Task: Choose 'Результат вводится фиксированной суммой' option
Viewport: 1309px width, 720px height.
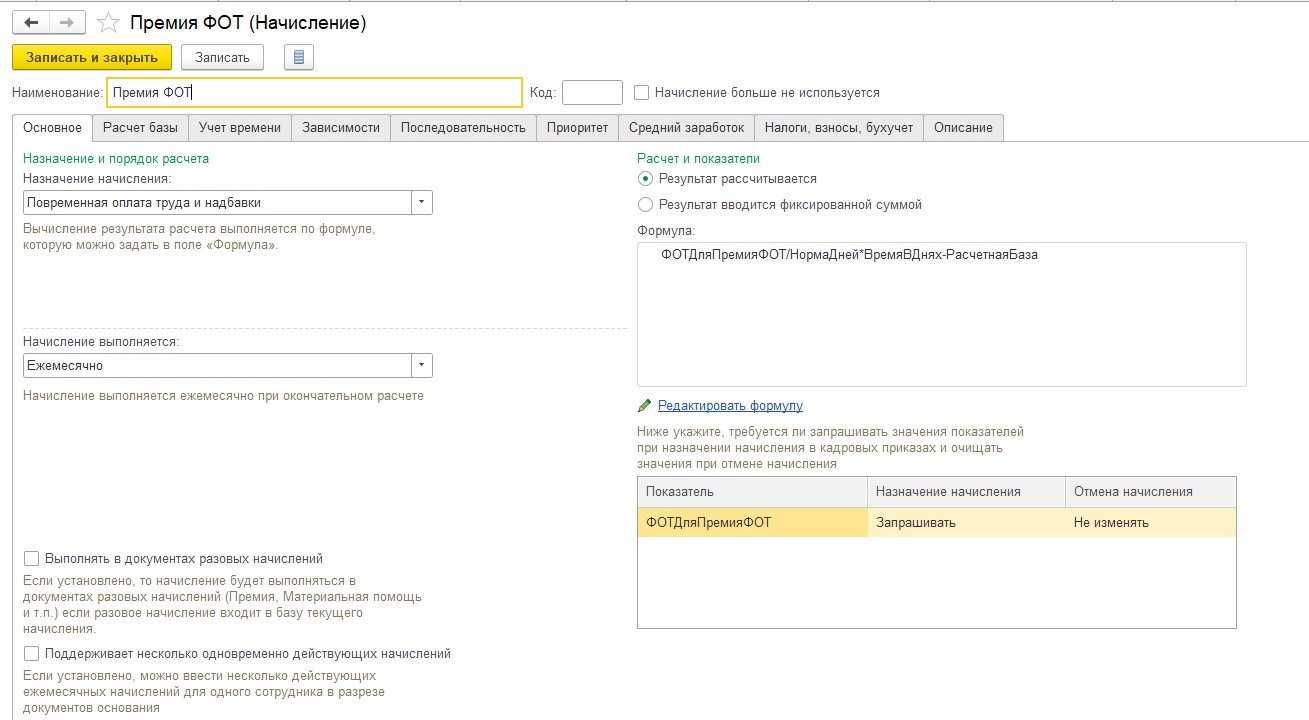Action: pyautogui.click(x=645, y=205)
